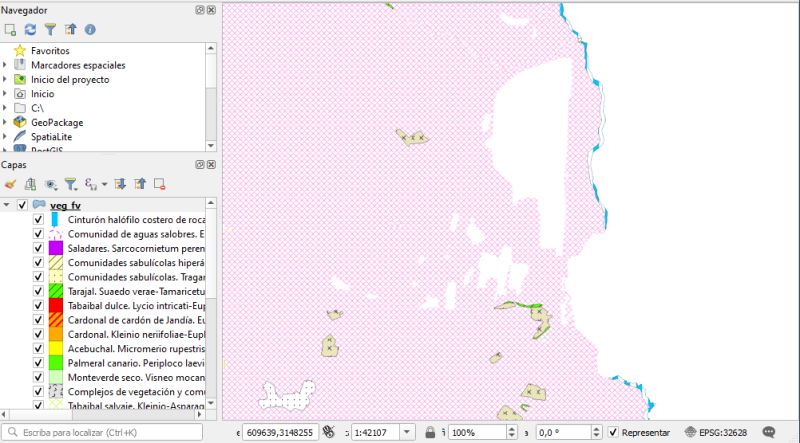
Task: Uncheck Saladares Sarcocornietum category
Action: click(38, 248)
